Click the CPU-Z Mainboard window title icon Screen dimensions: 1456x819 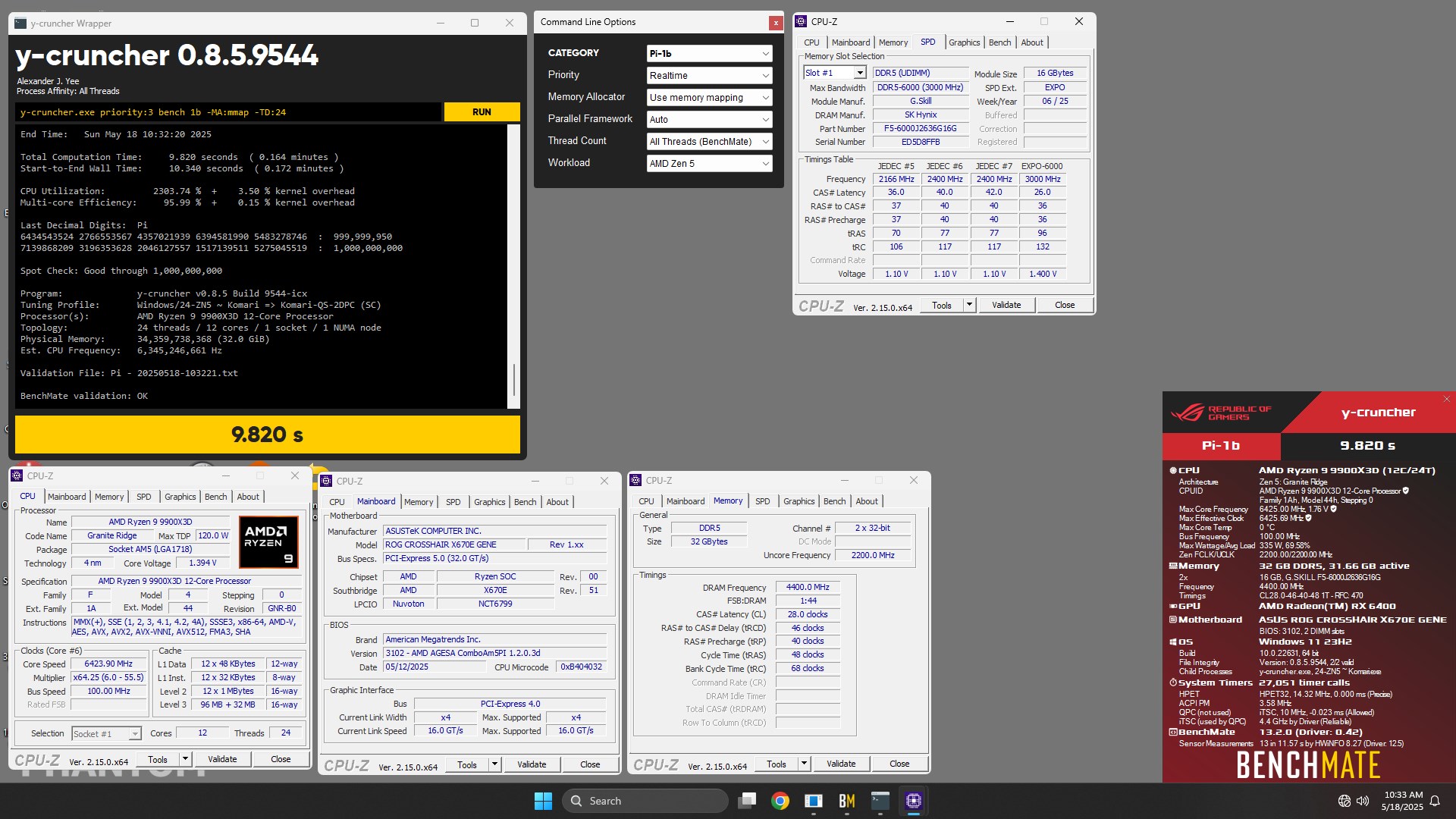pos(326,481)
